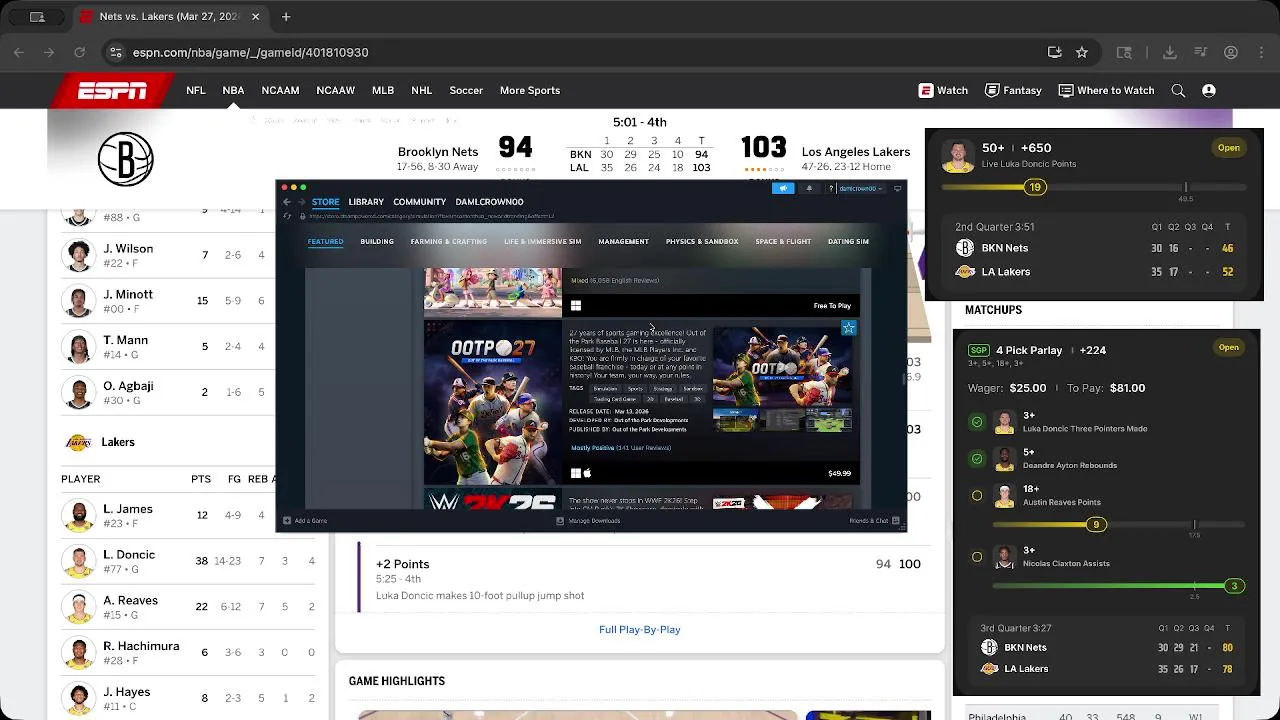Open the COMMUNITY tab in Steam window

click(419, 202)
